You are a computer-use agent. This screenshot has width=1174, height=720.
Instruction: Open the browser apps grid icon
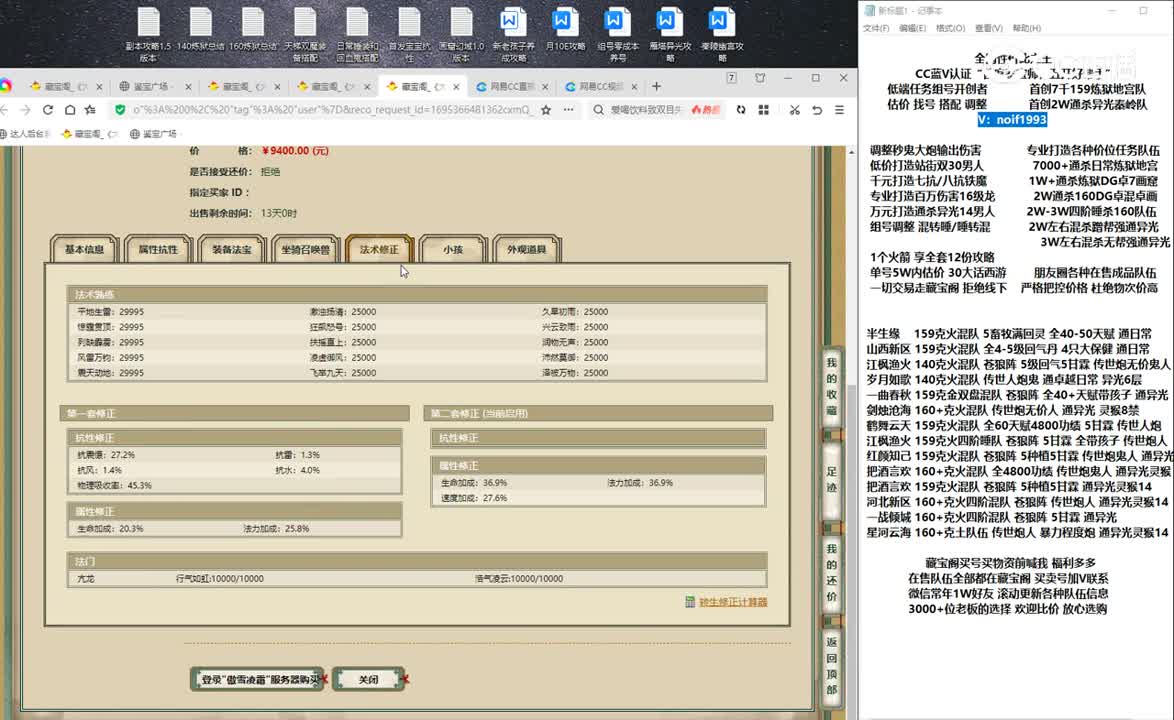[x=764, y=110]
